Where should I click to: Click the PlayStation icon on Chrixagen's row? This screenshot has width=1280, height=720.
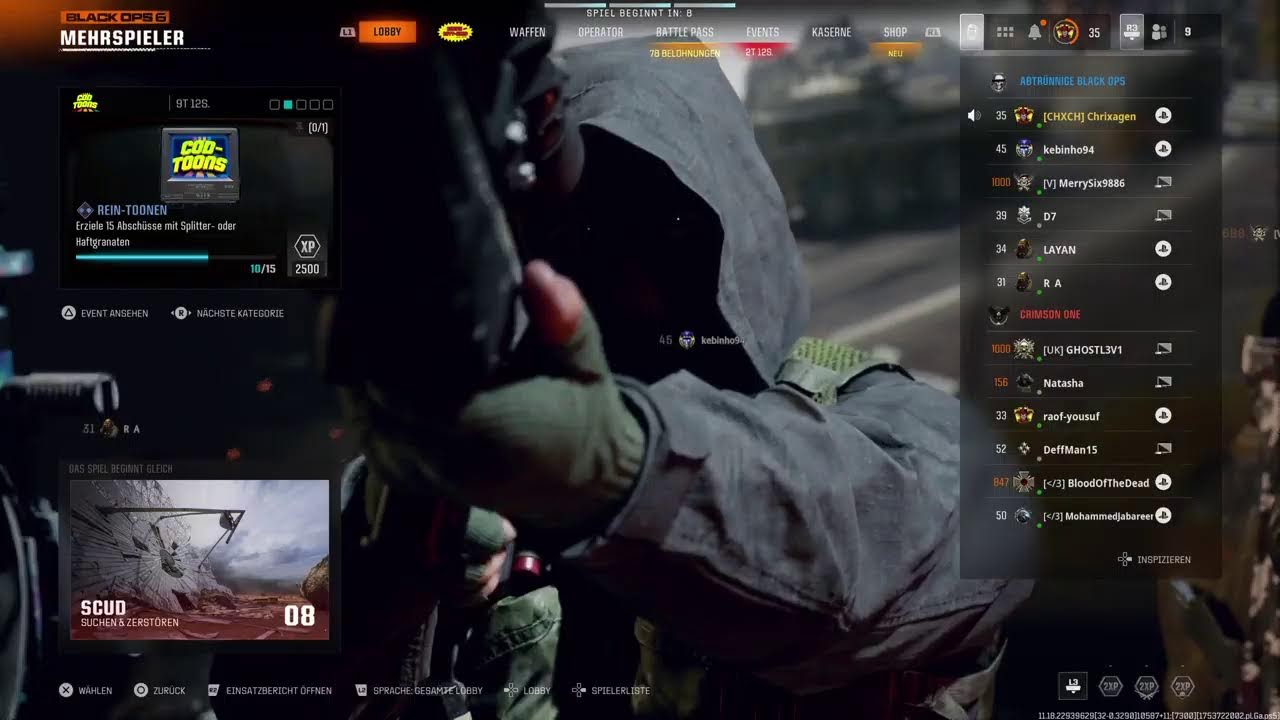1163,116
